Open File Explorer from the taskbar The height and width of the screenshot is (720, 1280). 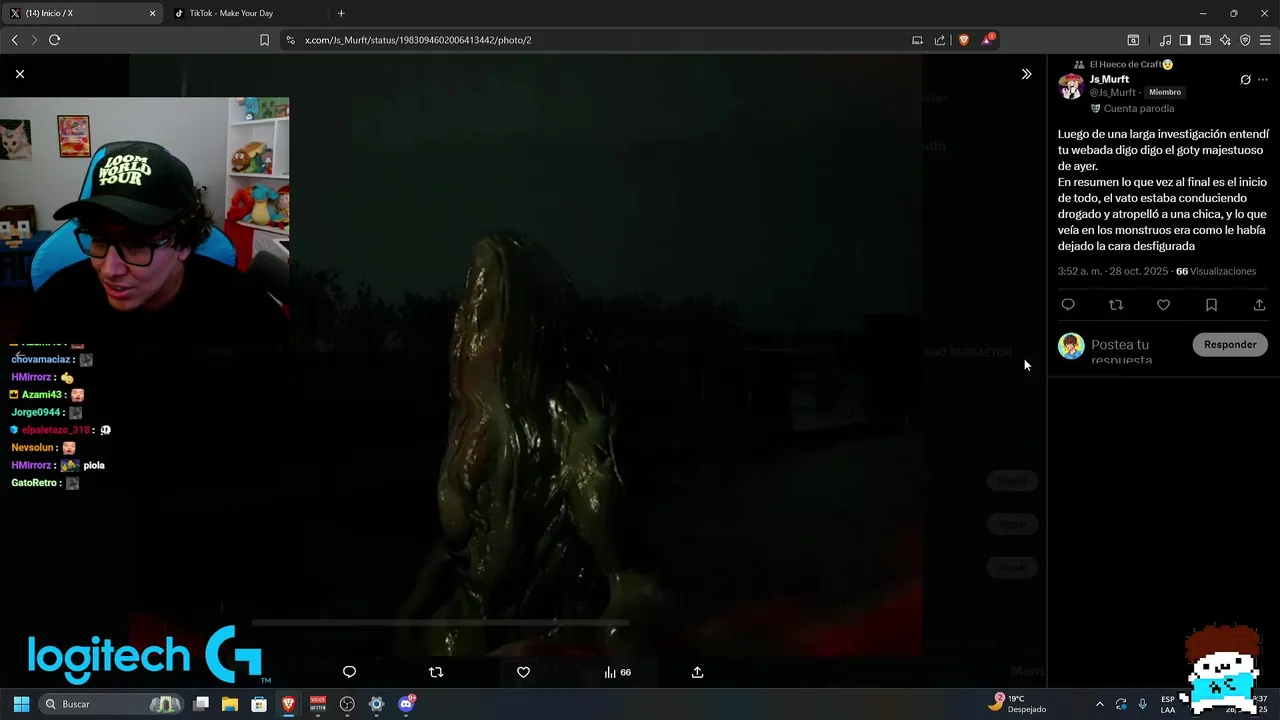pos(230,704)
